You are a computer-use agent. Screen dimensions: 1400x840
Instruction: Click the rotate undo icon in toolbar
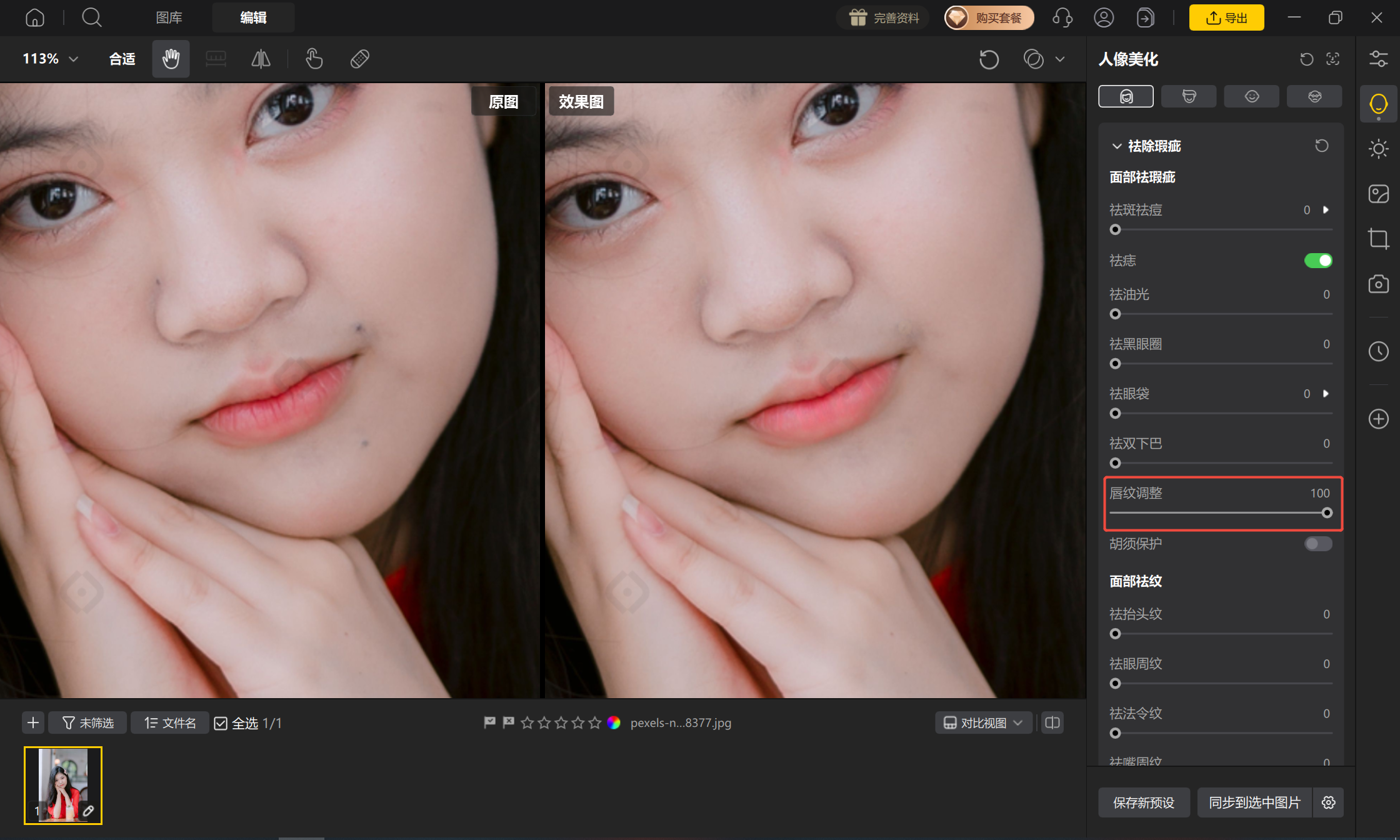point(989,59)
